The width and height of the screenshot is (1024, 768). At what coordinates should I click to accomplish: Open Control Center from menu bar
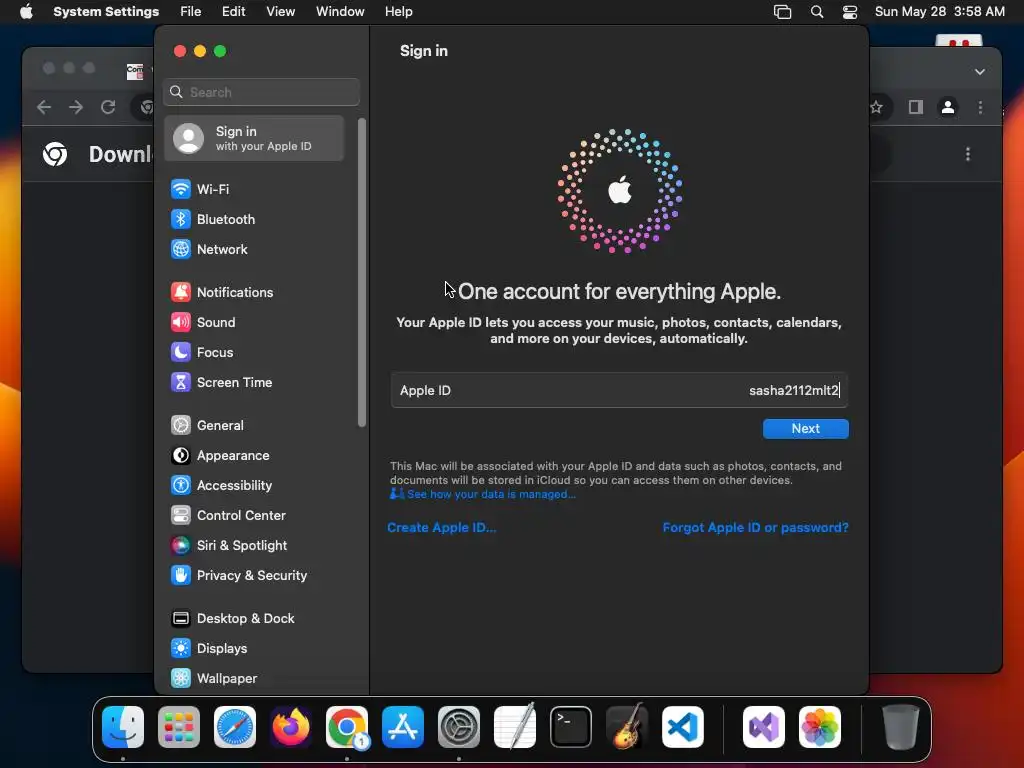[850, 12]
